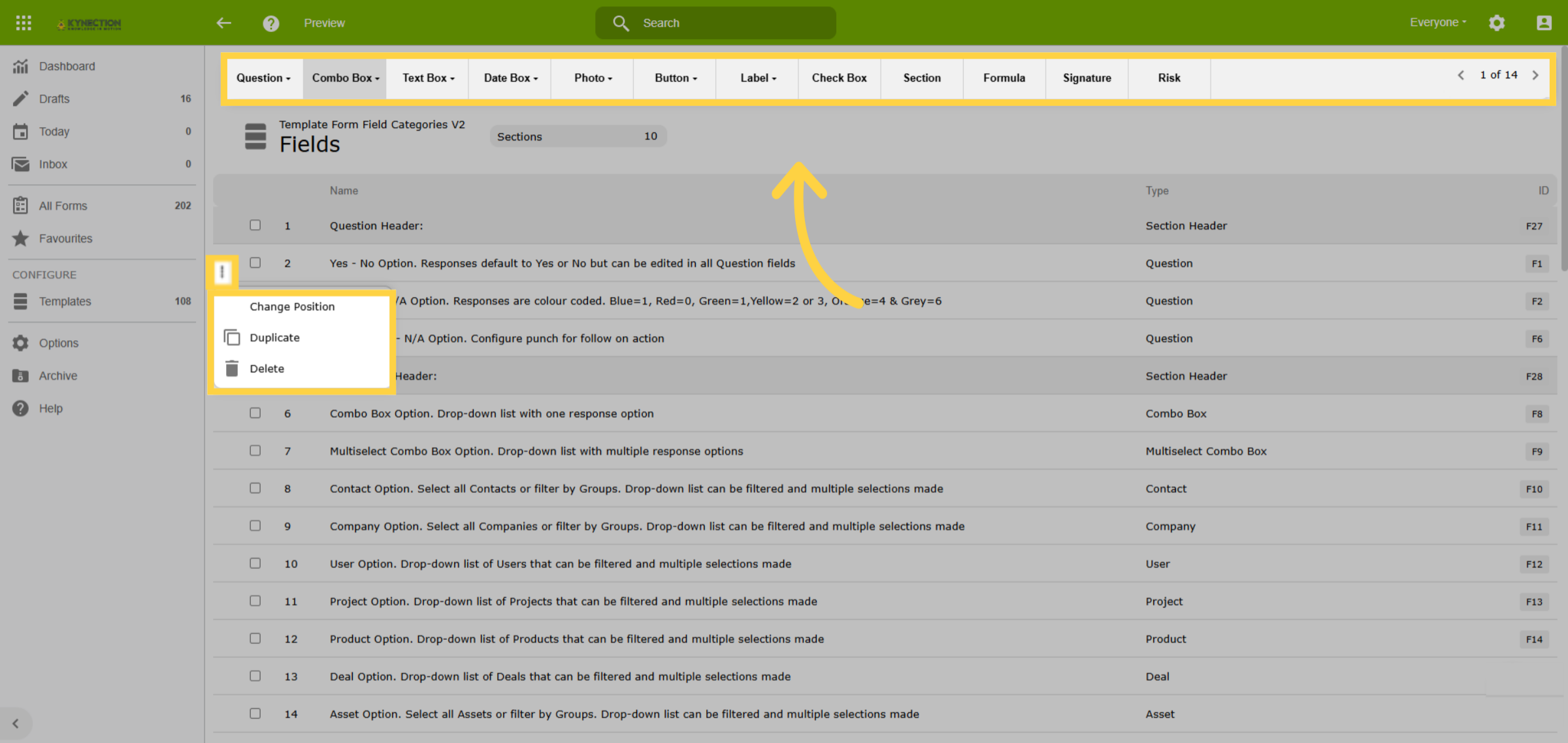Click the three-dot row menu icon
The width and height of the screenshot is (1568, 743).
pyautogui.click(x=222, y=272)
